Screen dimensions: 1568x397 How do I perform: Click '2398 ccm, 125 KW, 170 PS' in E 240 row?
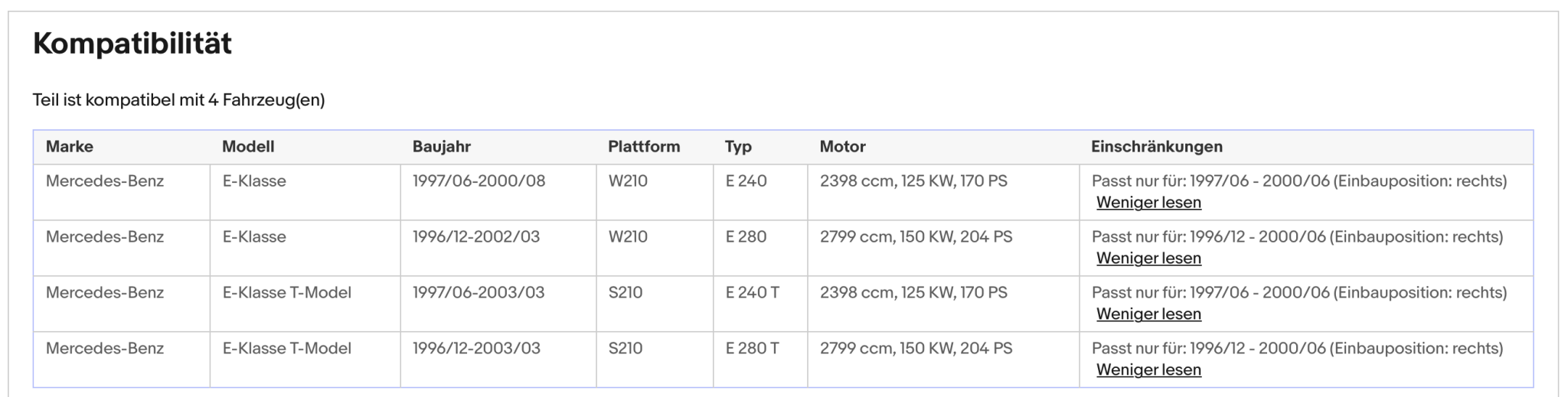913,181
